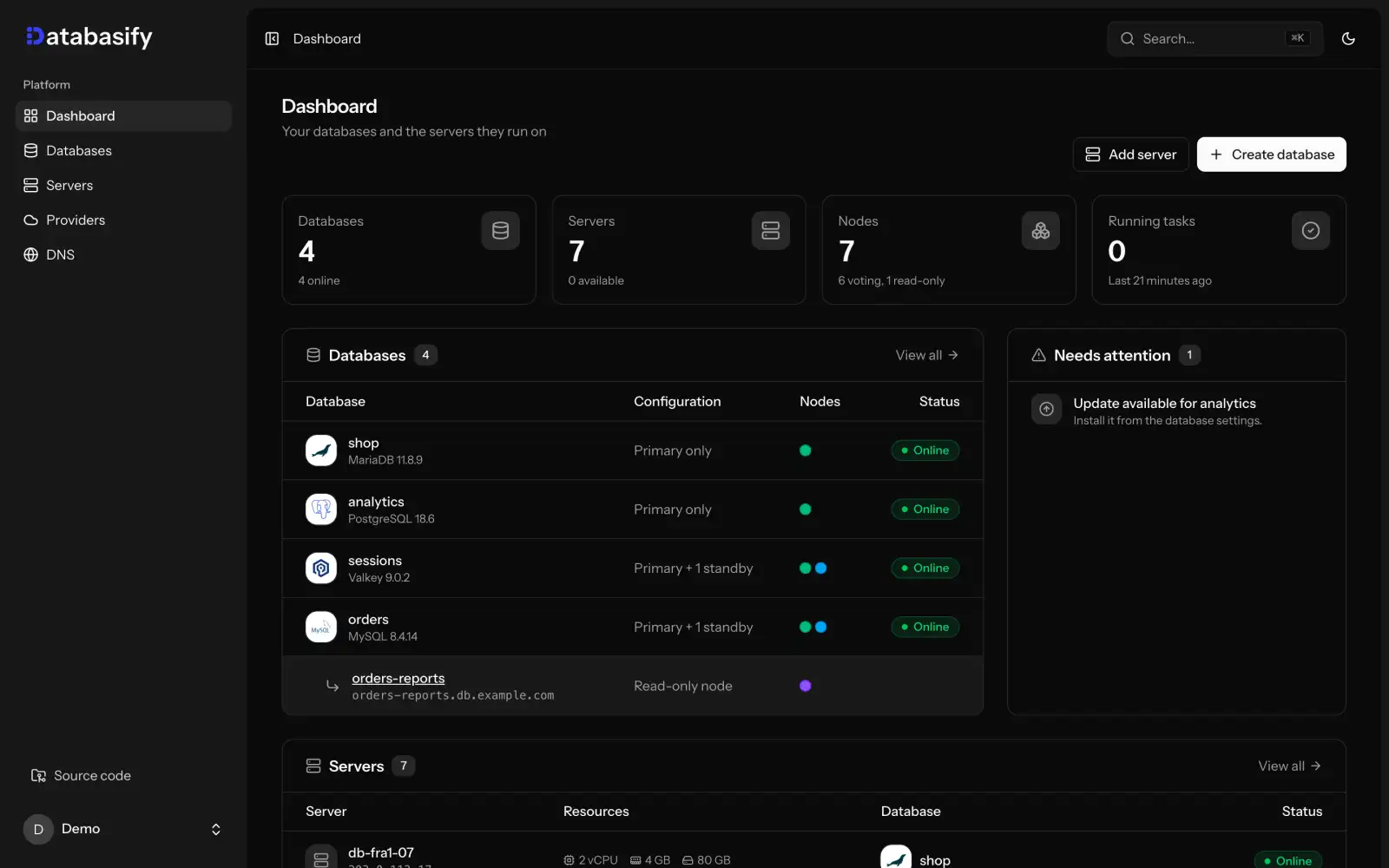
Task: Switch theme with the moon icon
Action: pyautogui.click(x=1348, y=38)
